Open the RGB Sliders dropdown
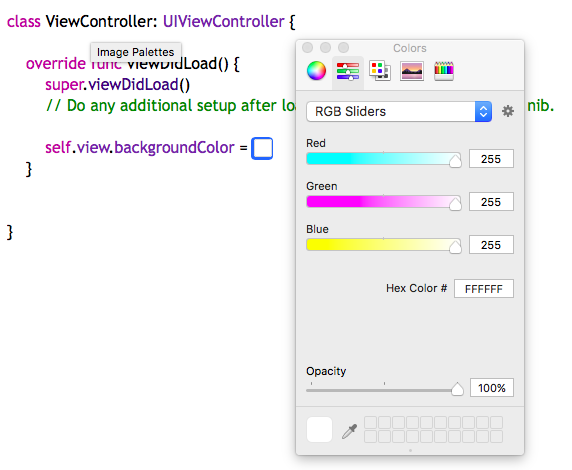The height and width of the screenshot is (470, 572). click(x=399, y=112)
